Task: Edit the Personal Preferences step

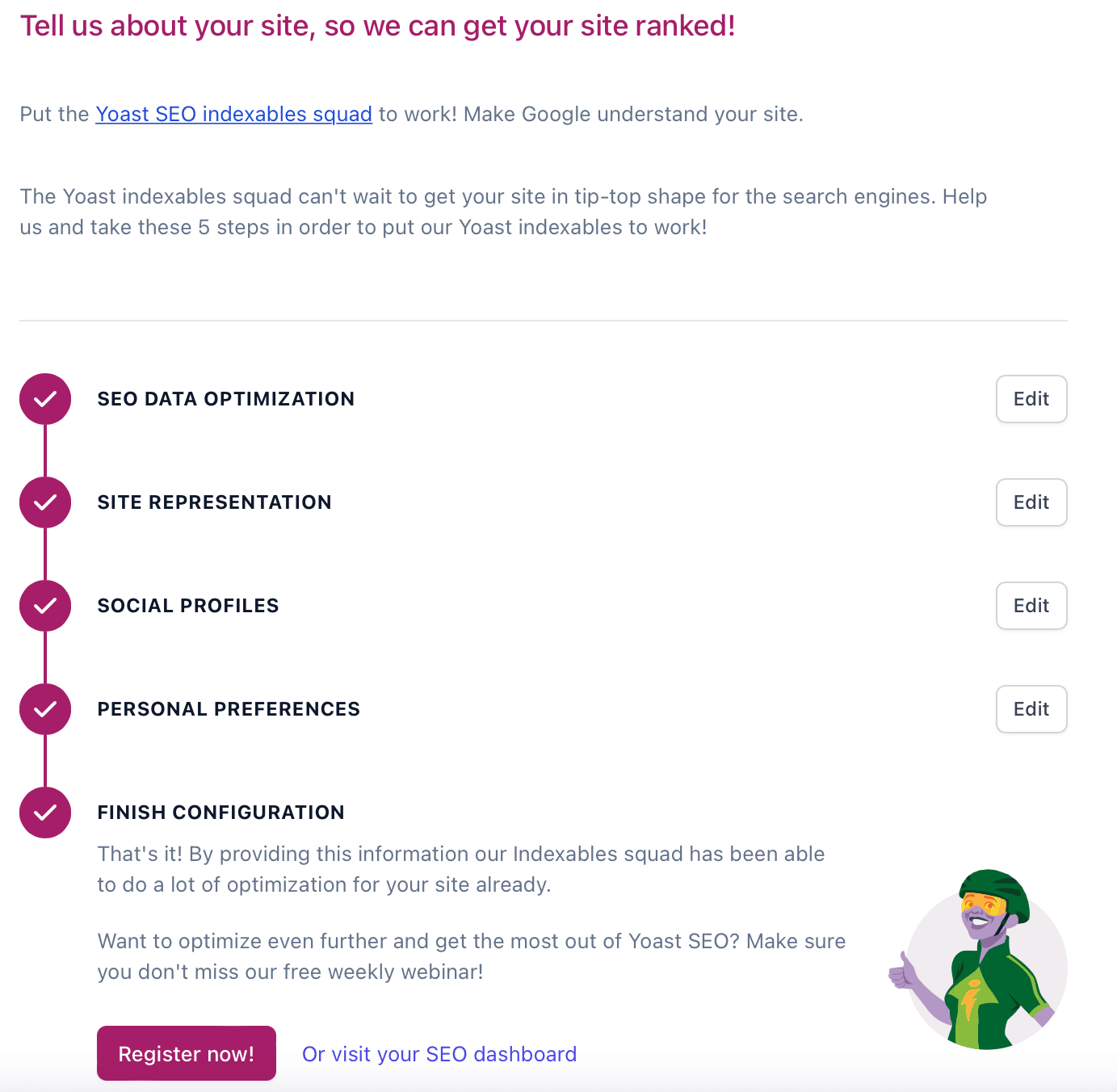Action: pyautogui.click(x=1031, y=708)
